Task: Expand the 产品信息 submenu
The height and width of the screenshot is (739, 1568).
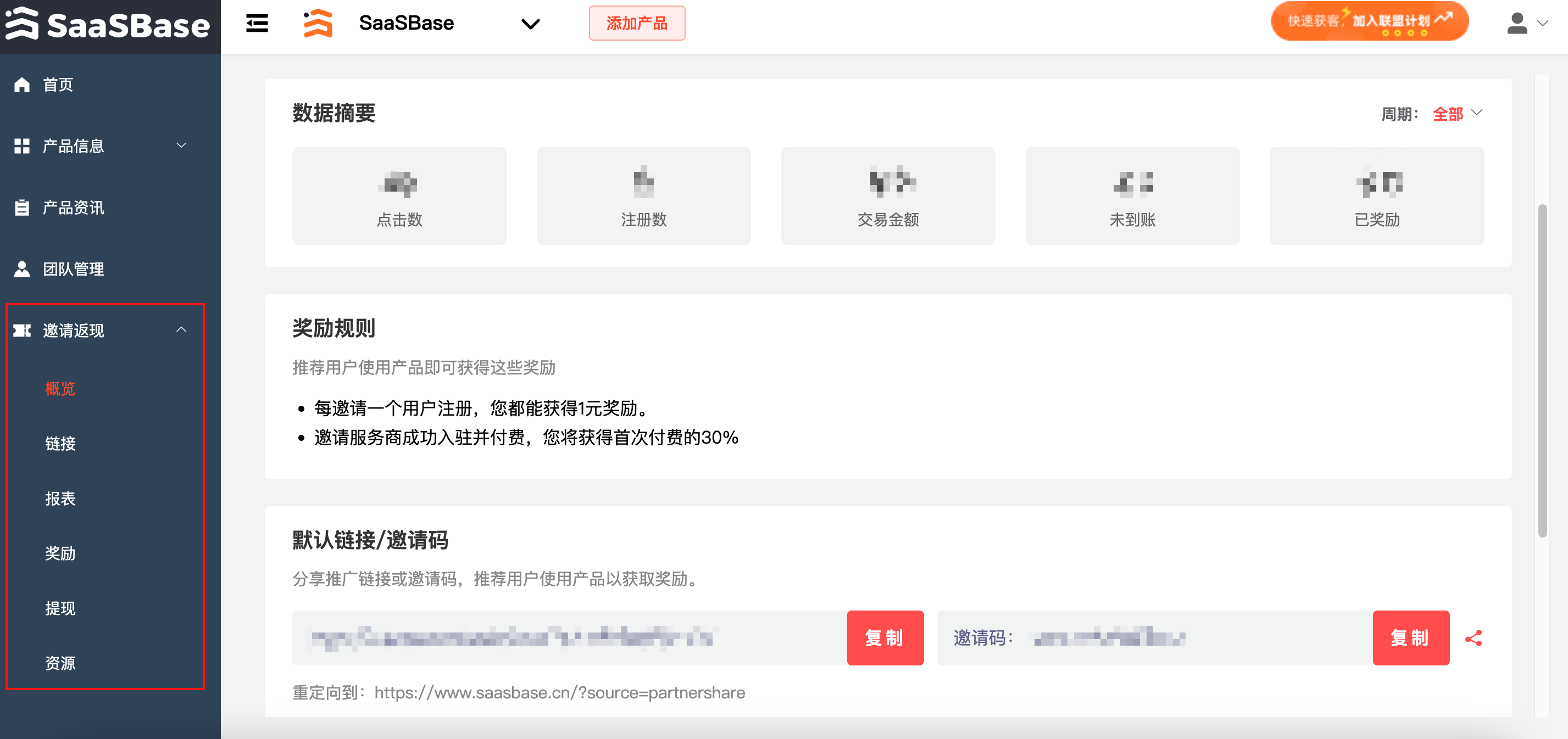Action: point(181,145)
